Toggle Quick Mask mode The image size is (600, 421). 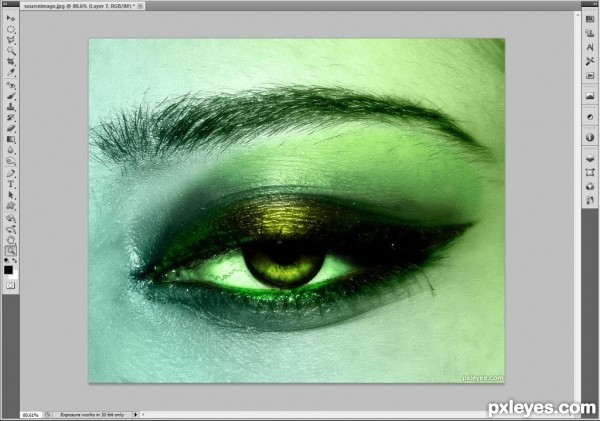(x=11, y=286)
